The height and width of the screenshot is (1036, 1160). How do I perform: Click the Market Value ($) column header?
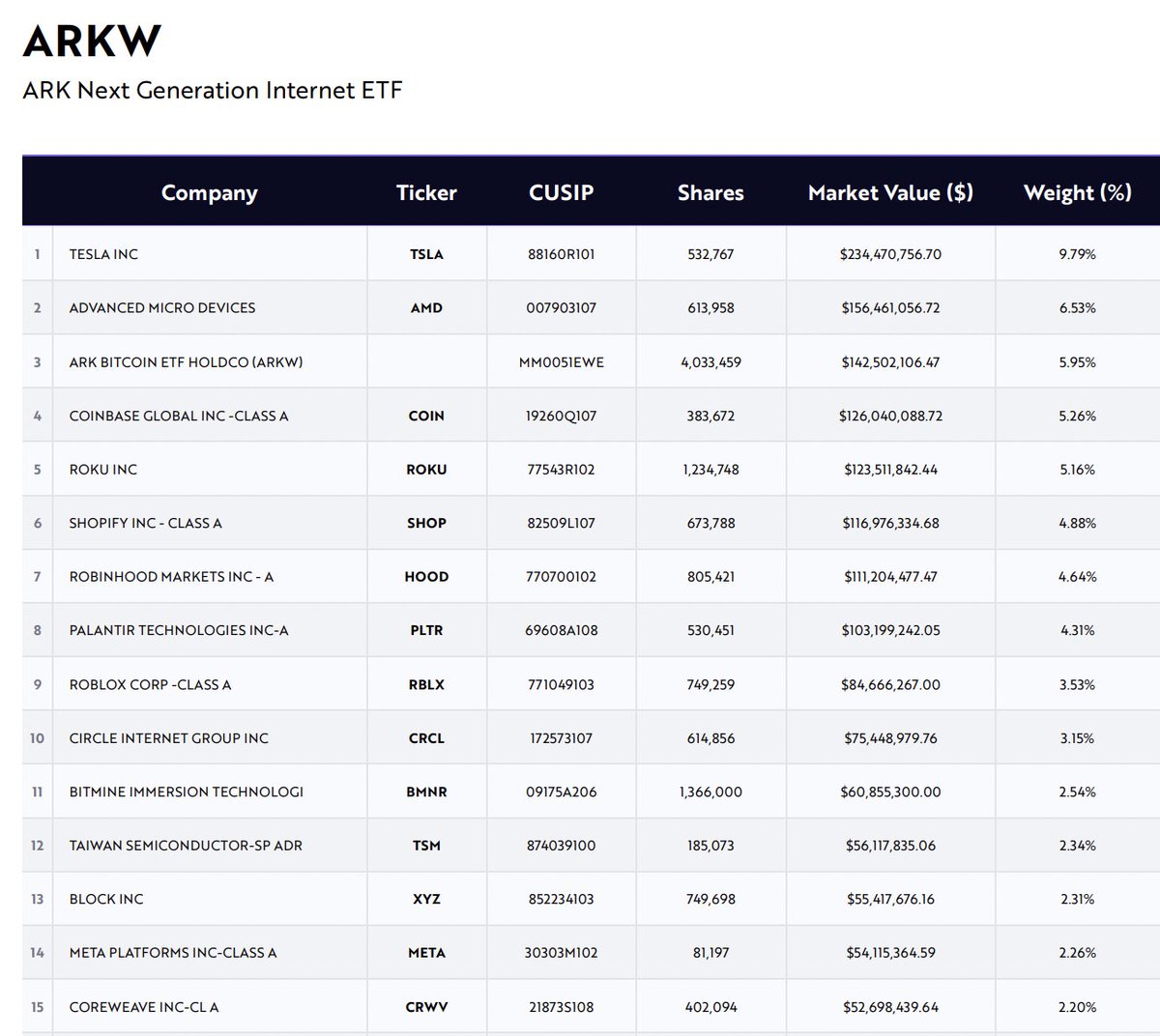890,192
